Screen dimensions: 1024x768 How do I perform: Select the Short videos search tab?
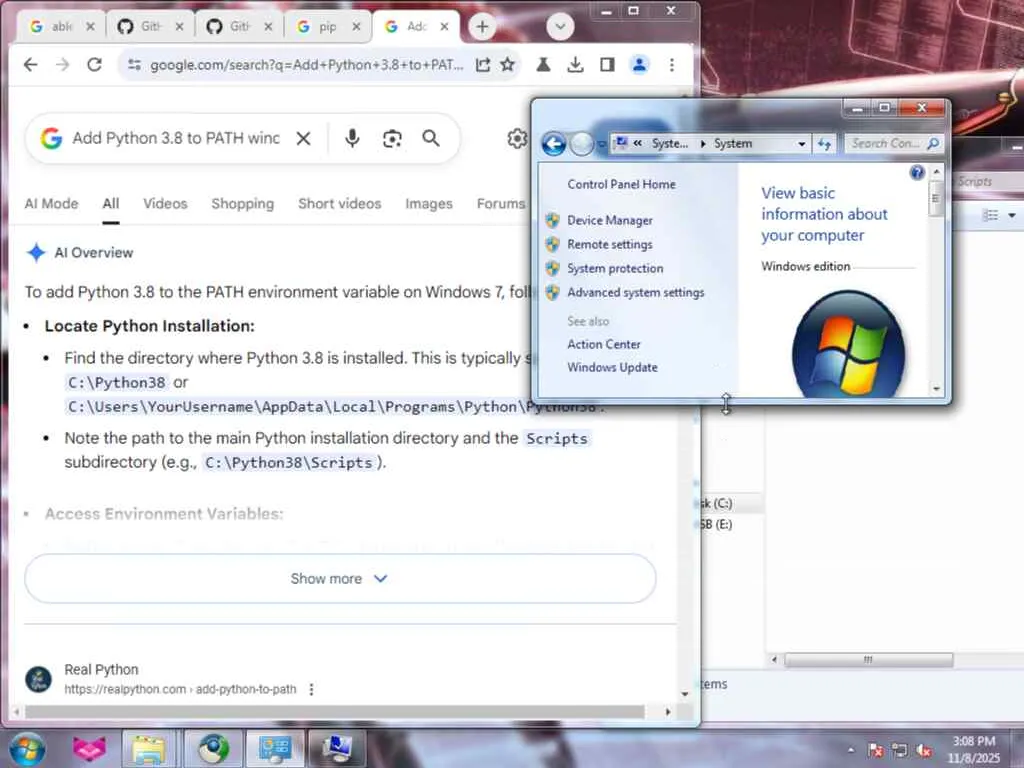(340, 204)
